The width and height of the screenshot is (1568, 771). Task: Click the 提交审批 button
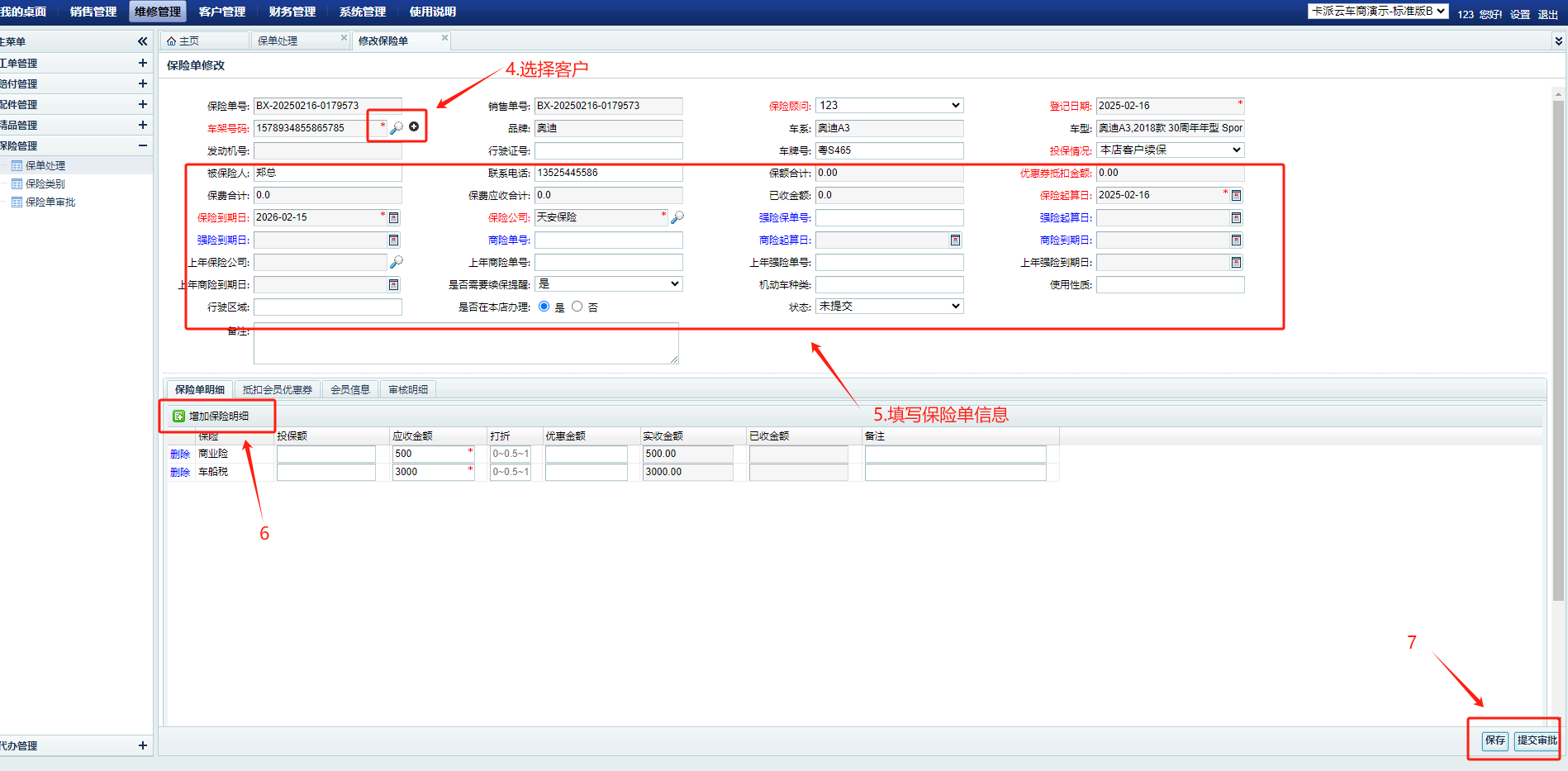(1537, 740)
